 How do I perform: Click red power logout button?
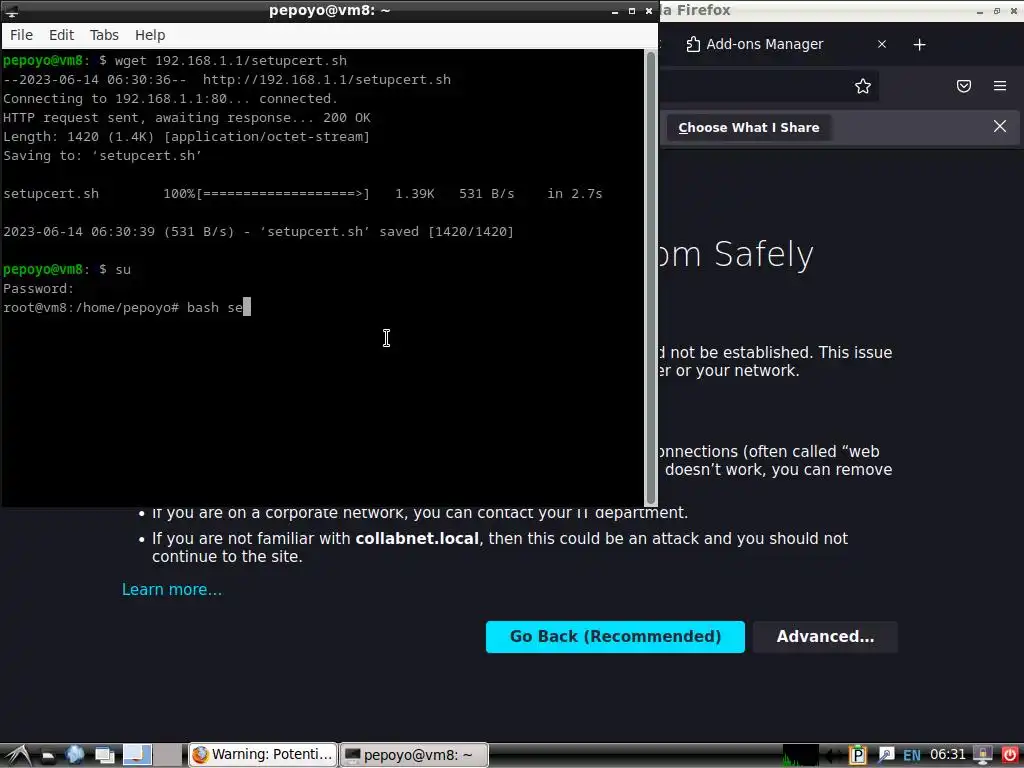(x=1010, y=755)
